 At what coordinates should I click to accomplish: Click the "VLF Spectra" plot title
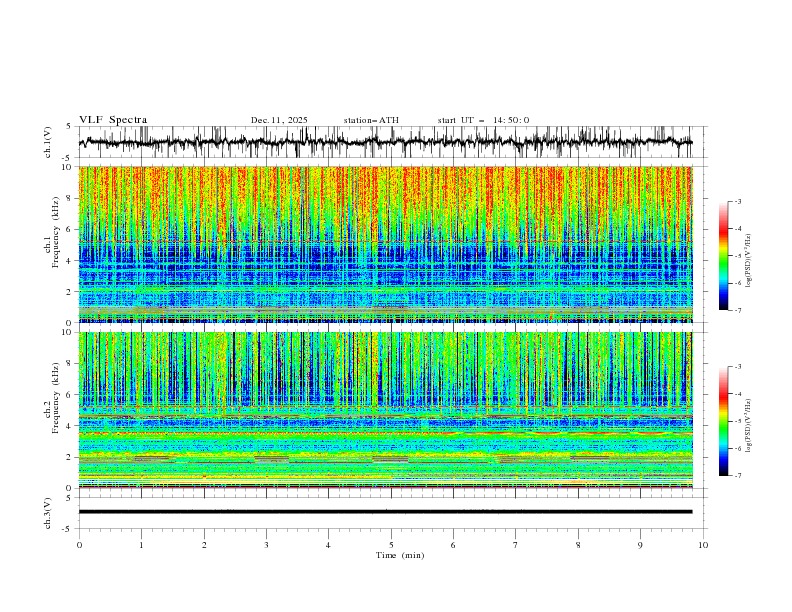[x=113, y=120]
